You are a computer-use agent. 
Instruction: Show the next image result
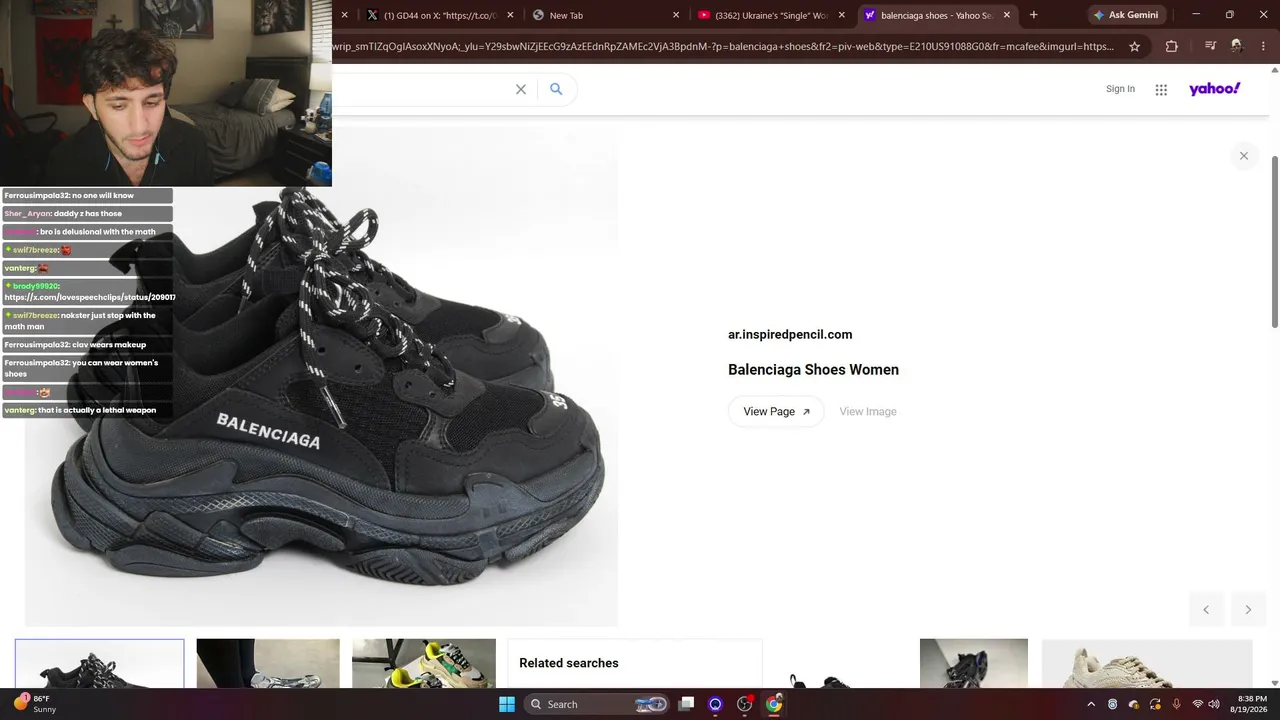(1248, 610)
